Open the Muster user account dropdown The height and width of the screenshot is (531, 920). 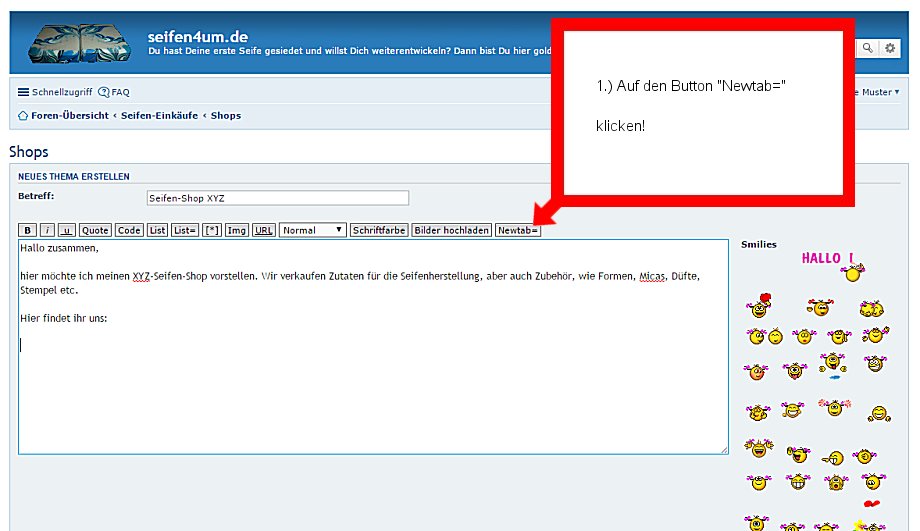(879, 92)
